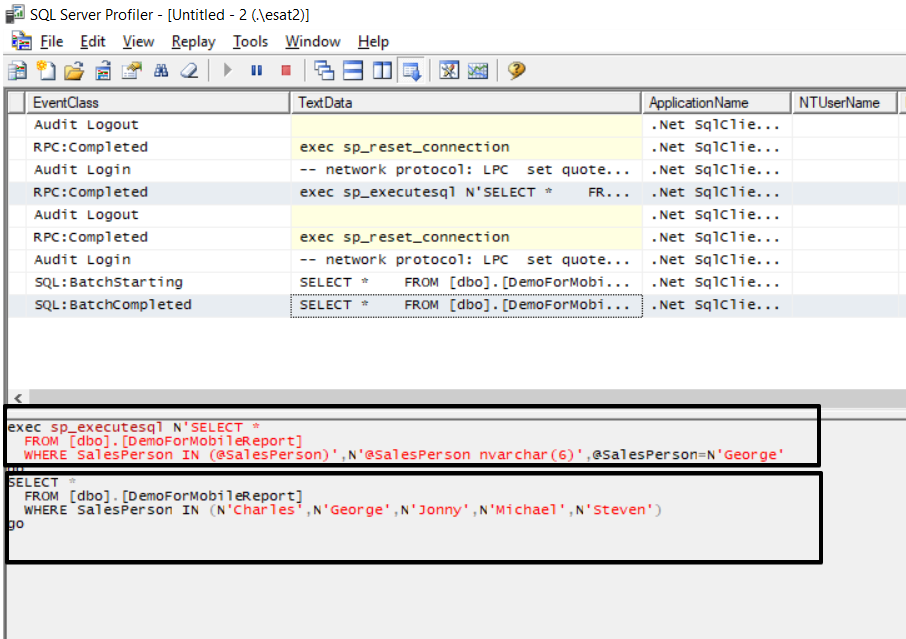Cascade the trace windows
Image resolution: width=906 pixels, height=639 pixels.
pos(324,70)
